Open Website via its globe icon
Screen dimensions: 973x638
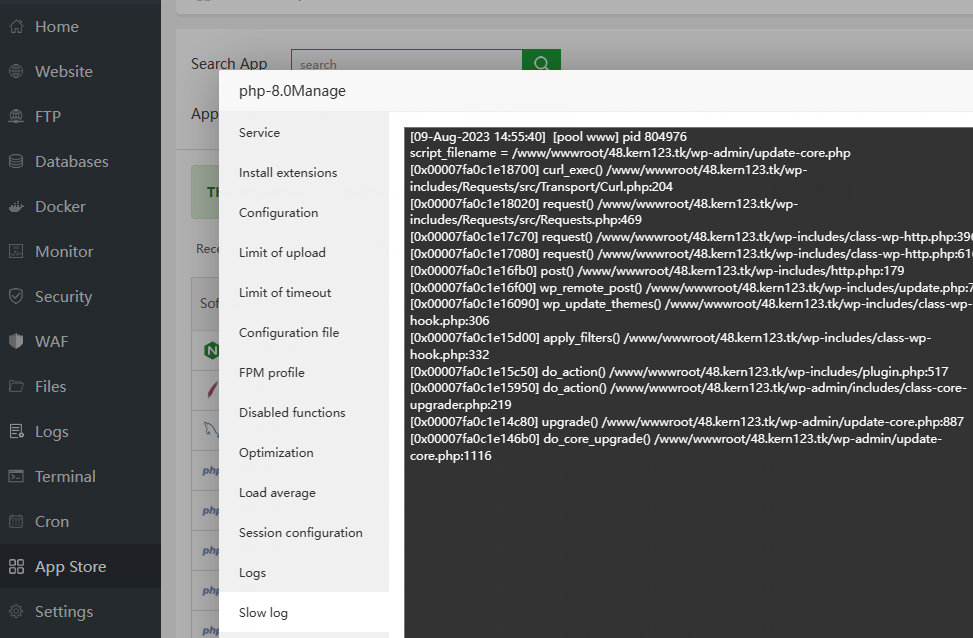[x=16, y=72]
